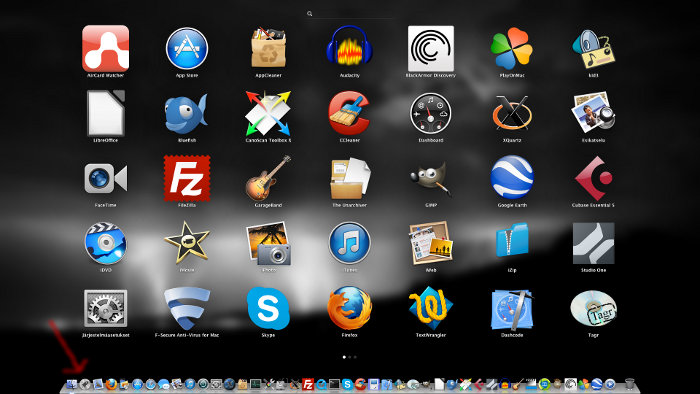Open Finder in the Dock
The image size is (700, 394).
[x=71, y=384]
